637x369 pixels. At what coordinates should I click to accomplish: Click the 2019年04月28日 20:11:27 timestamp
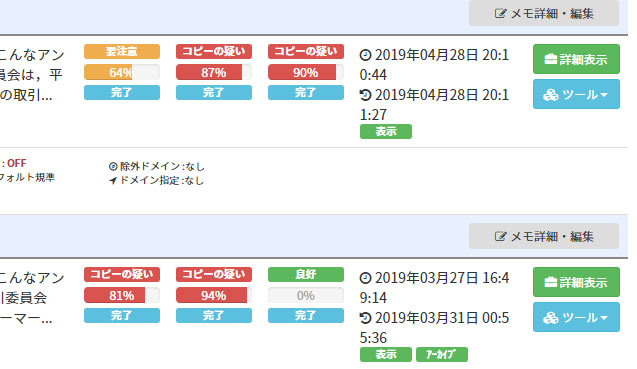(434, 104)
